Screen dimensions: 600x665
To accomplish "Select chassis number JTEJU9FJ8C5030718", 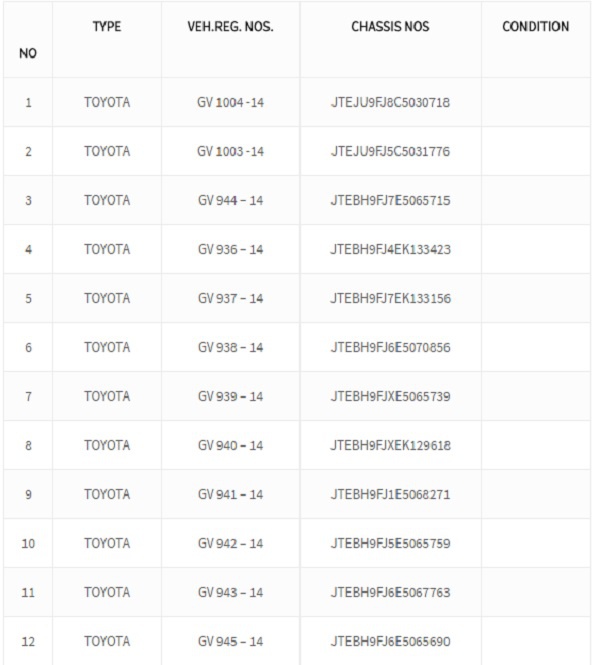I will coord(390,102).
